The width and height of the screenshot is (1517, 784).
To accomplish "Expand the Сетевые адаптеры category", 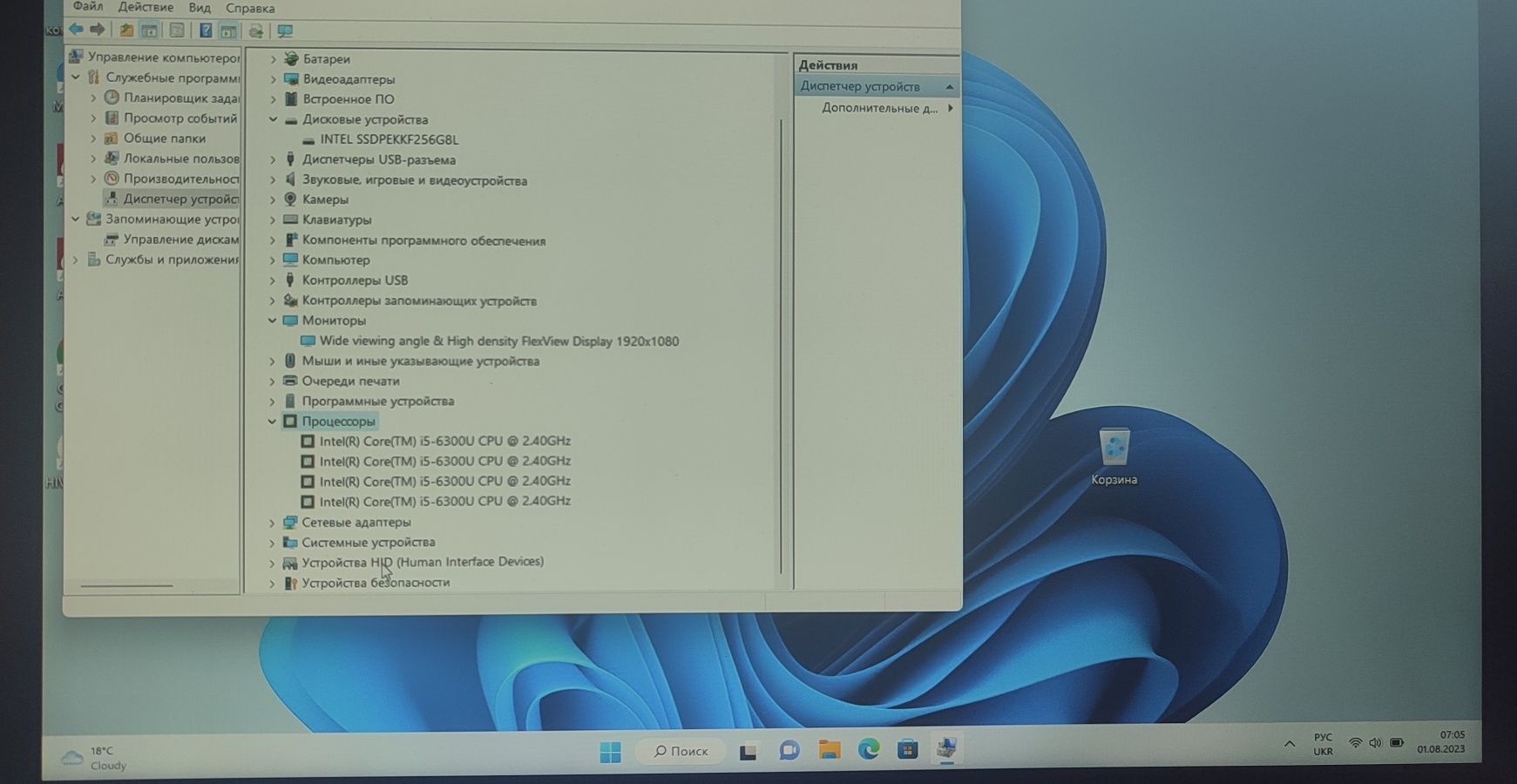I will click(x=272, y=523).
